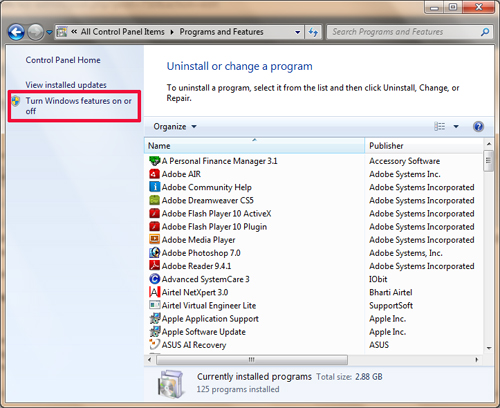Select Adobe Flash Player 10 ActiveX icon
This screenshot has height=408, width=500.
154,213
